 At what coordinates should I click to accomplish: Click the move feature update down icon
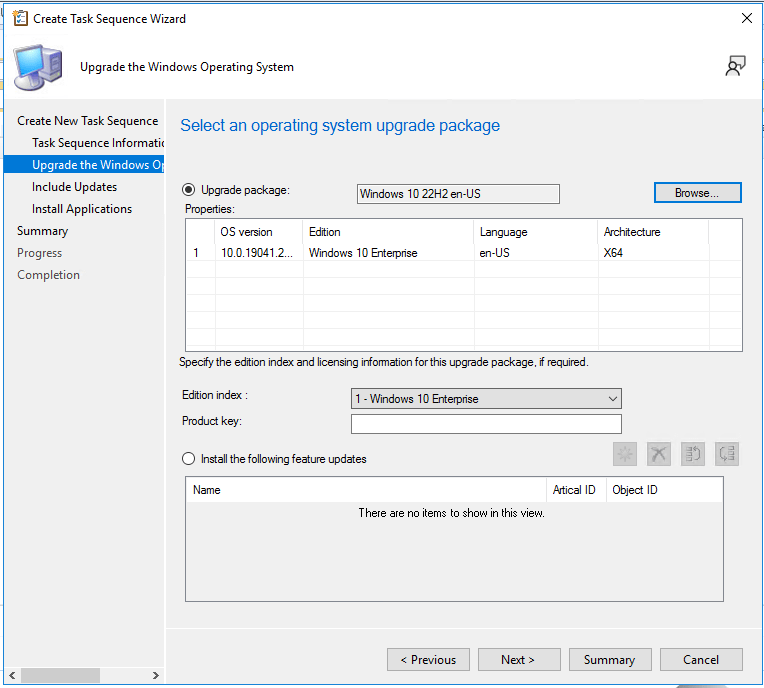(x=727, y=454)
